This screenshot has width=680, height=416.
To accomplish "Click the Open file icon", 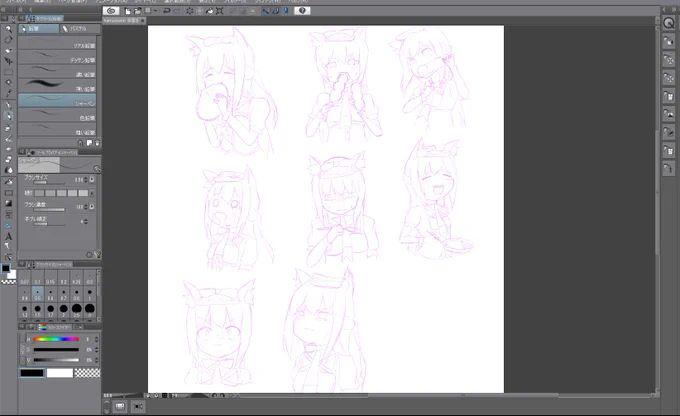I will (x=137, y=11).
